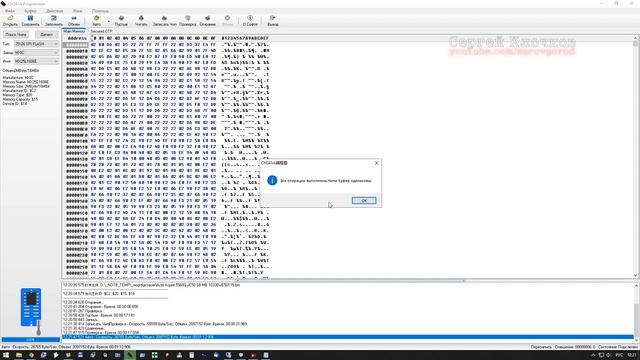Expand the Имя (chip name) dropdown

56,61
